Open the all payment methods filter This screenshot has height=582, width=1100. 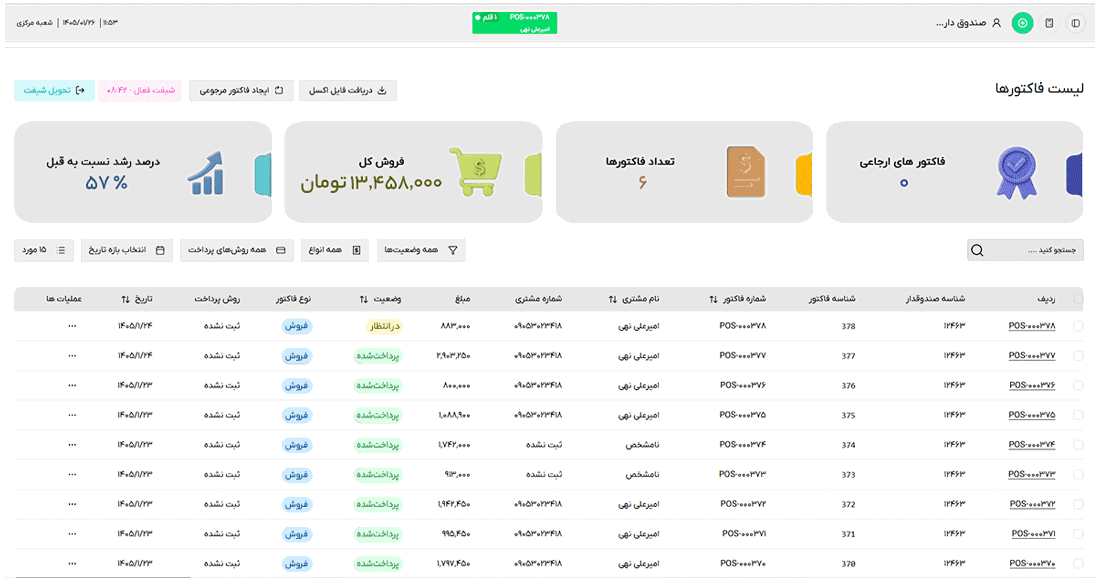[236, 250]
